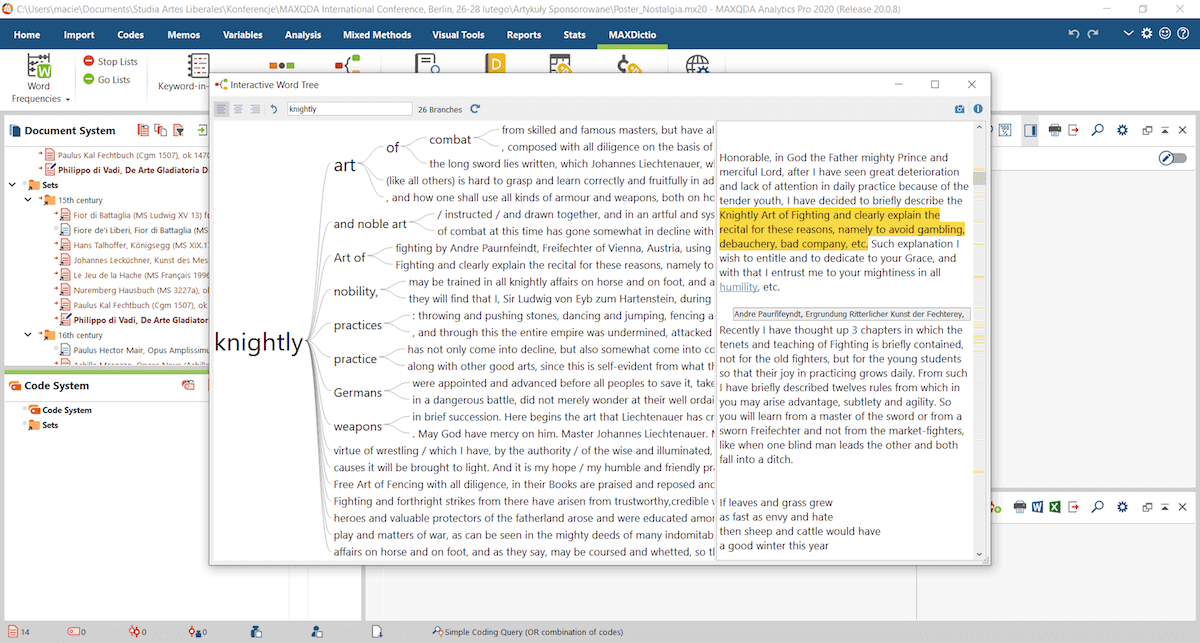
Task: Search in Document Browser
Action: click(x=1098, y=130)
